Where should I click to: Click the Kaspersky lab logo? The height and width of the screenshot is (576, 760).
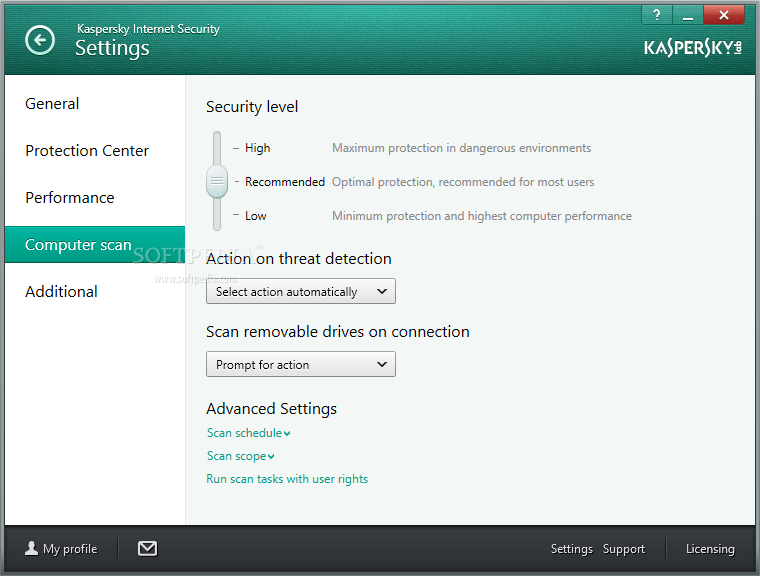(693, 48)
